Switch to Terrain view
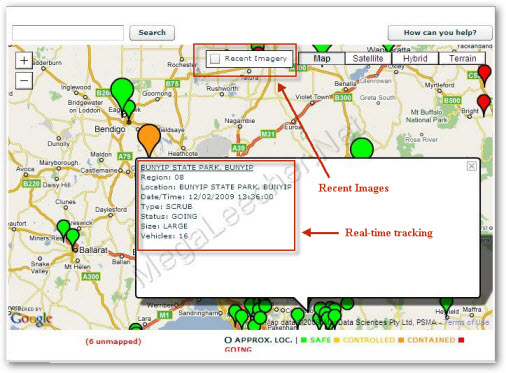The image size is (506, 373). (462, 59)
